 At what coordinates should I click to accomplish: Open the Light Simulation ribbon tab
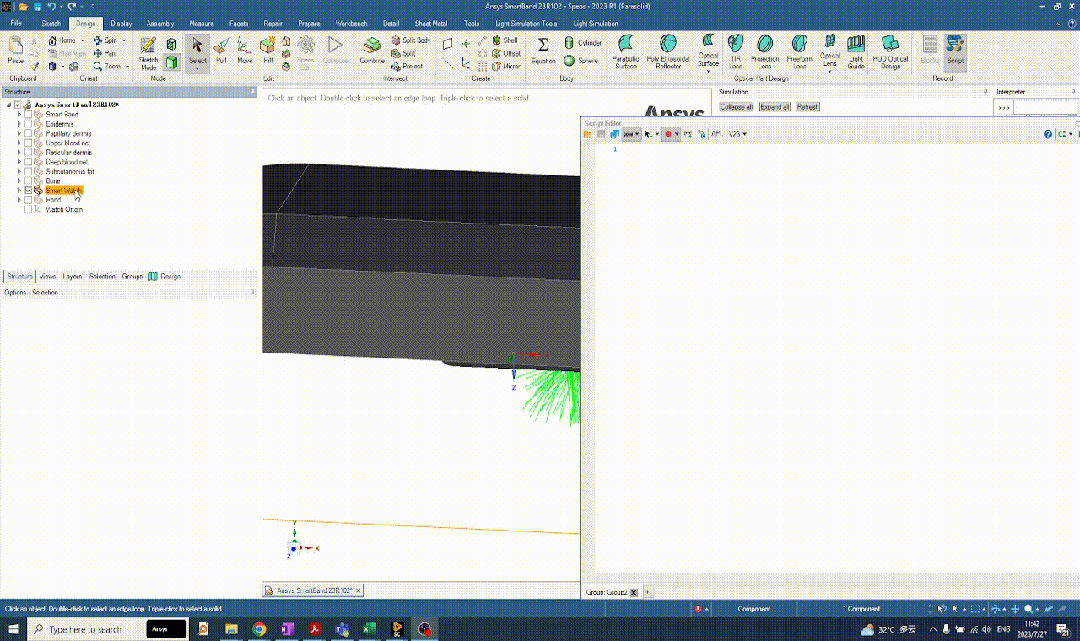coord(596,23)
